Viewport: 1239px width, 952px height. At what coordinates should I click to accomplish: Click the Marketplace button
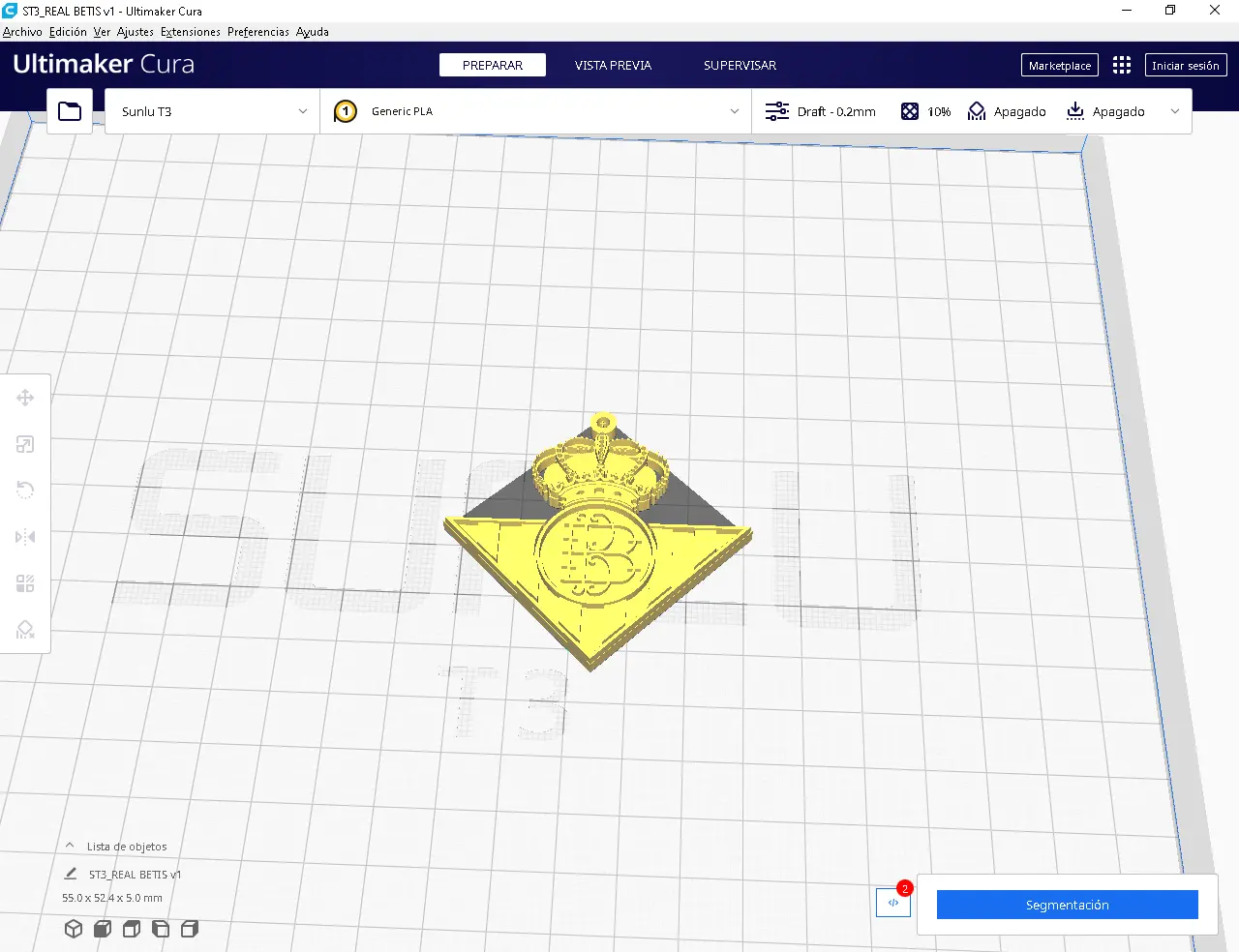click(x=1060, y=65)
